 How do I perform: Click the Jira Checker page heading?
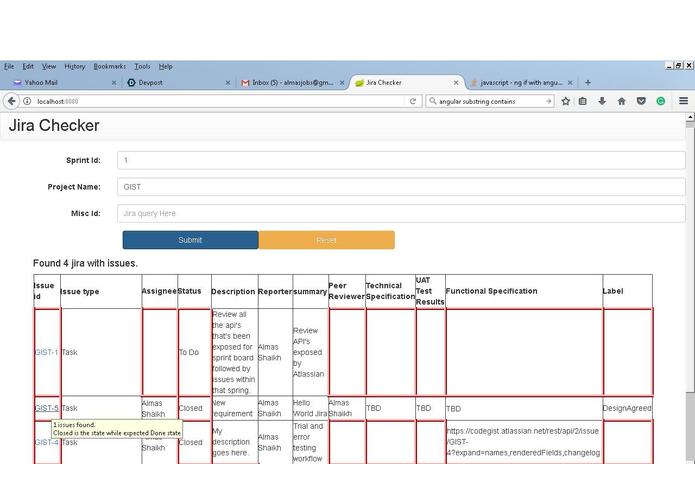click(54, 125)
